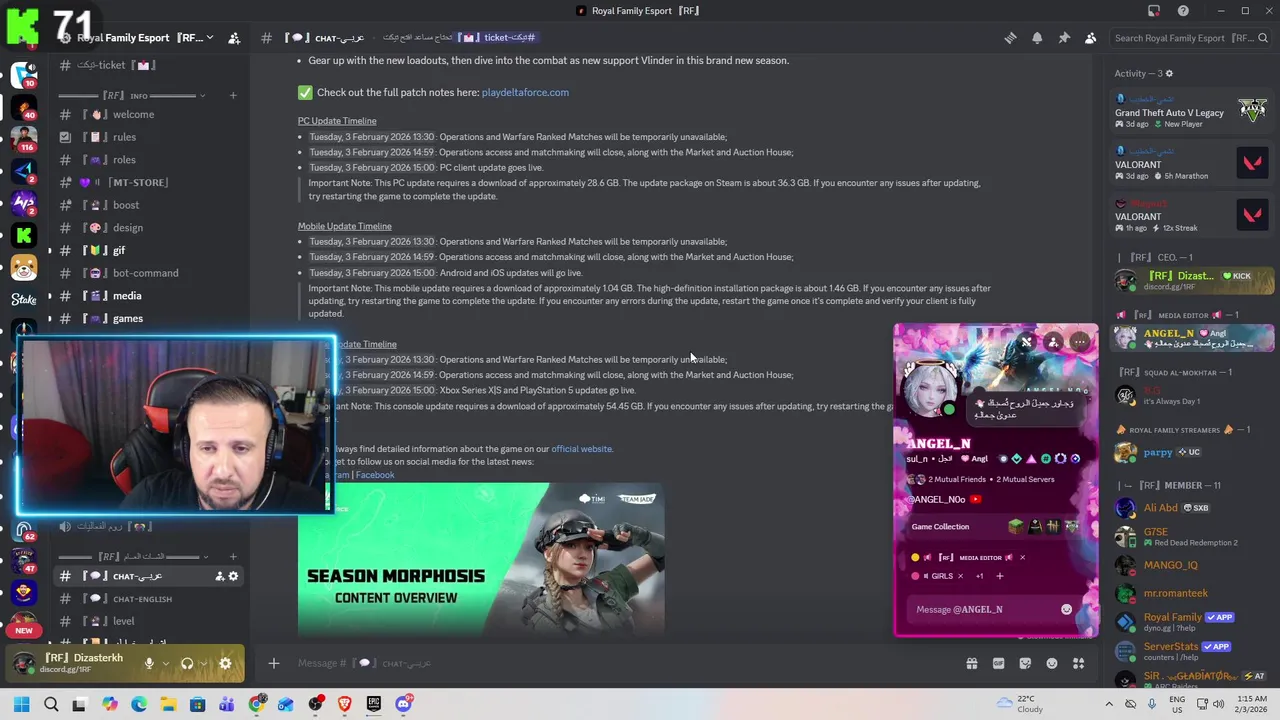View 2 Mutual Friends on profile

tap(957, 479)
